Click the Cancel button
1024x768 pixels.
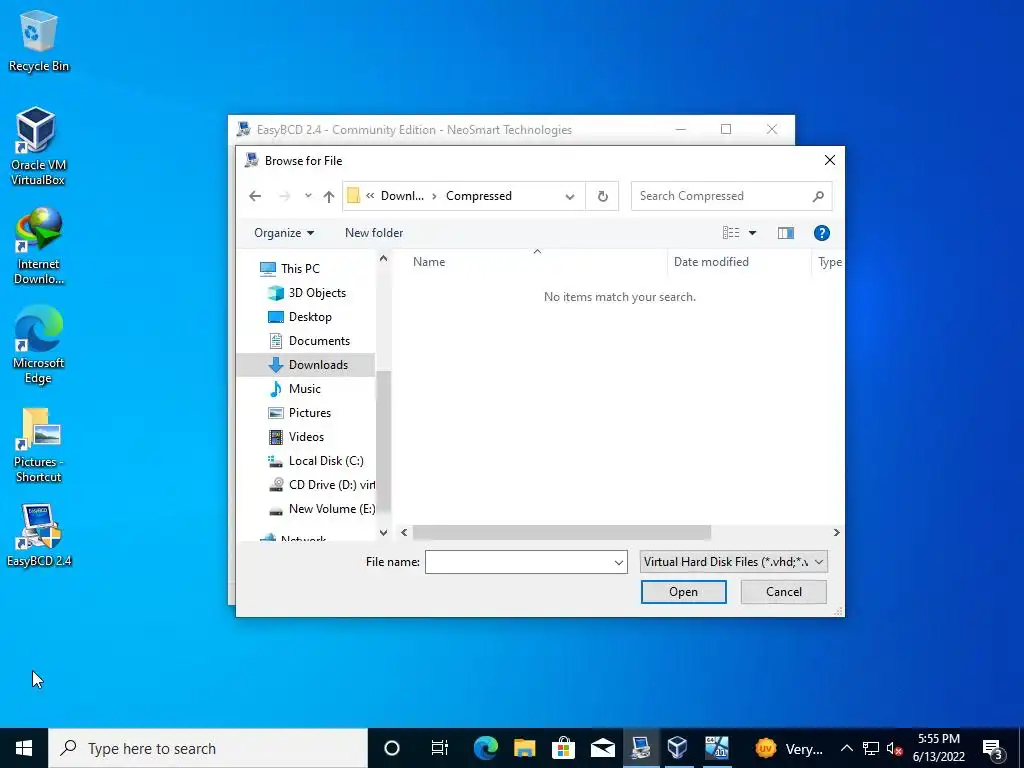click(x=784, y=592)
